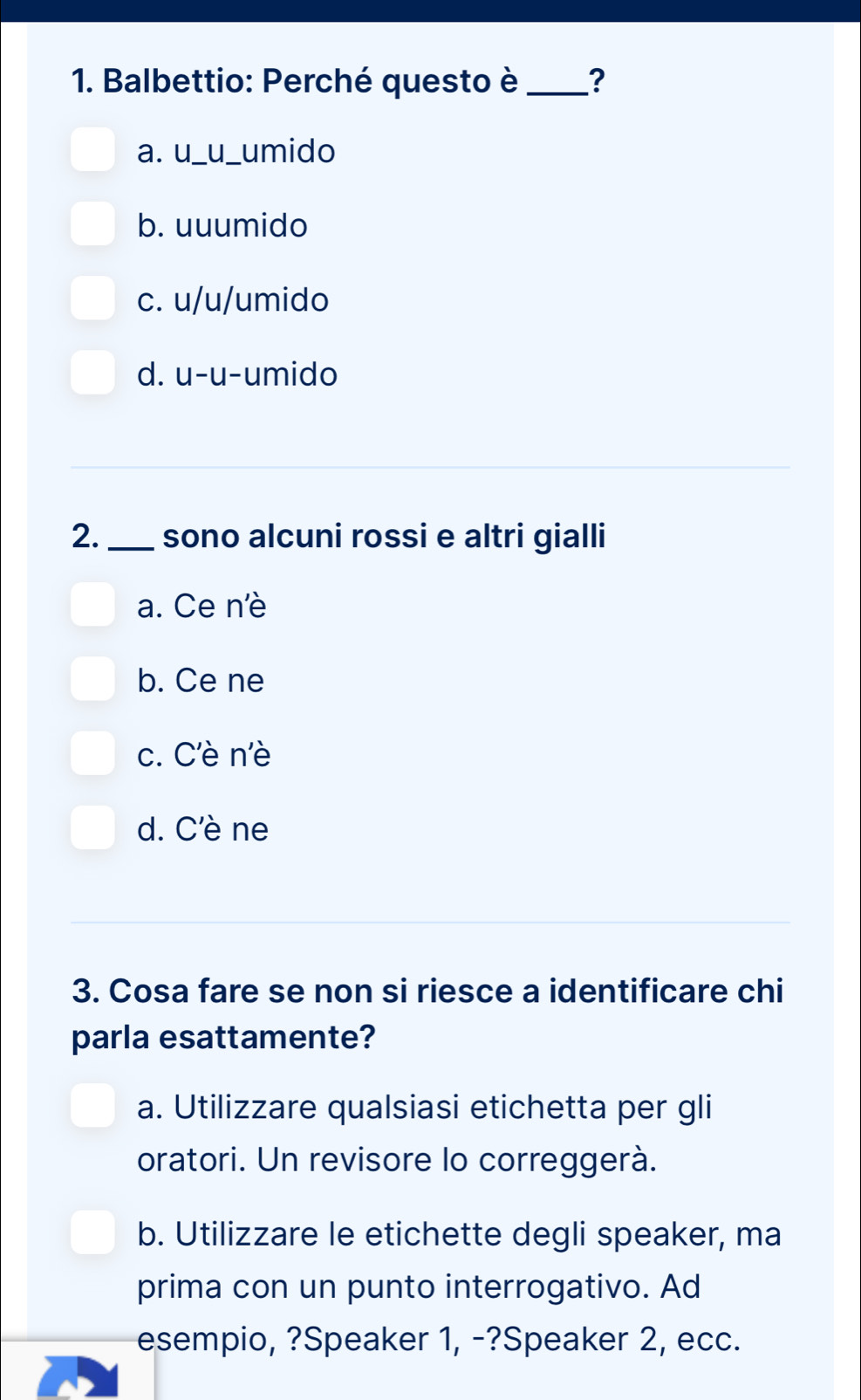This screenshot has height=1400, width=861.
Task: Check the 'C'è ne' checkbox
Action: tap(93, 827)
